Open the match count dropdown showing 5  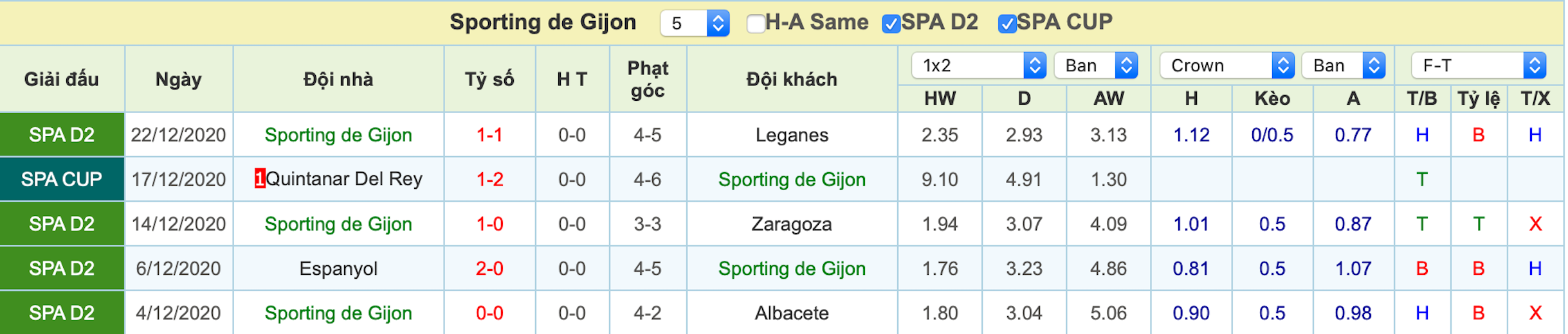695,24
